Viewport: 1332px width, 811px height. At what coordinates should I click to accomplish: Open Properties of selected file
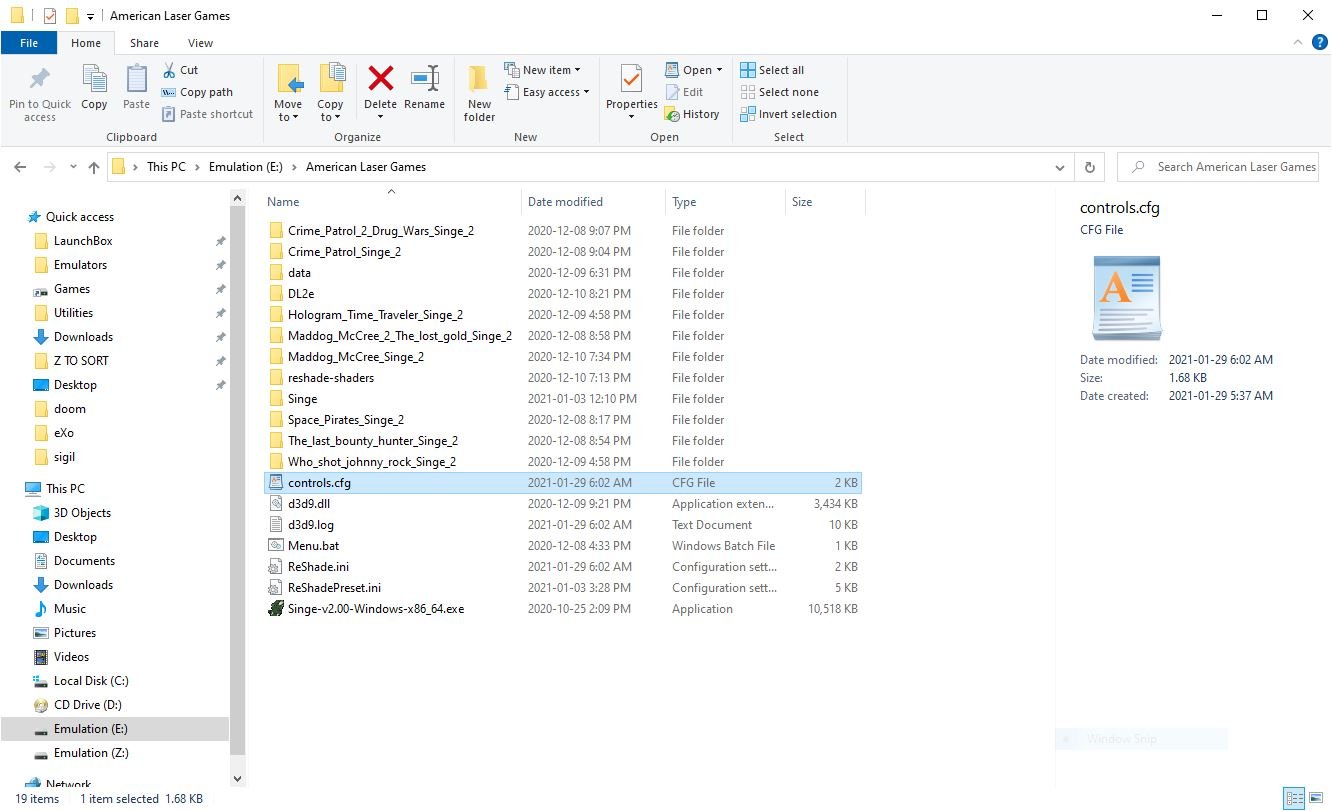click(631, 94)
